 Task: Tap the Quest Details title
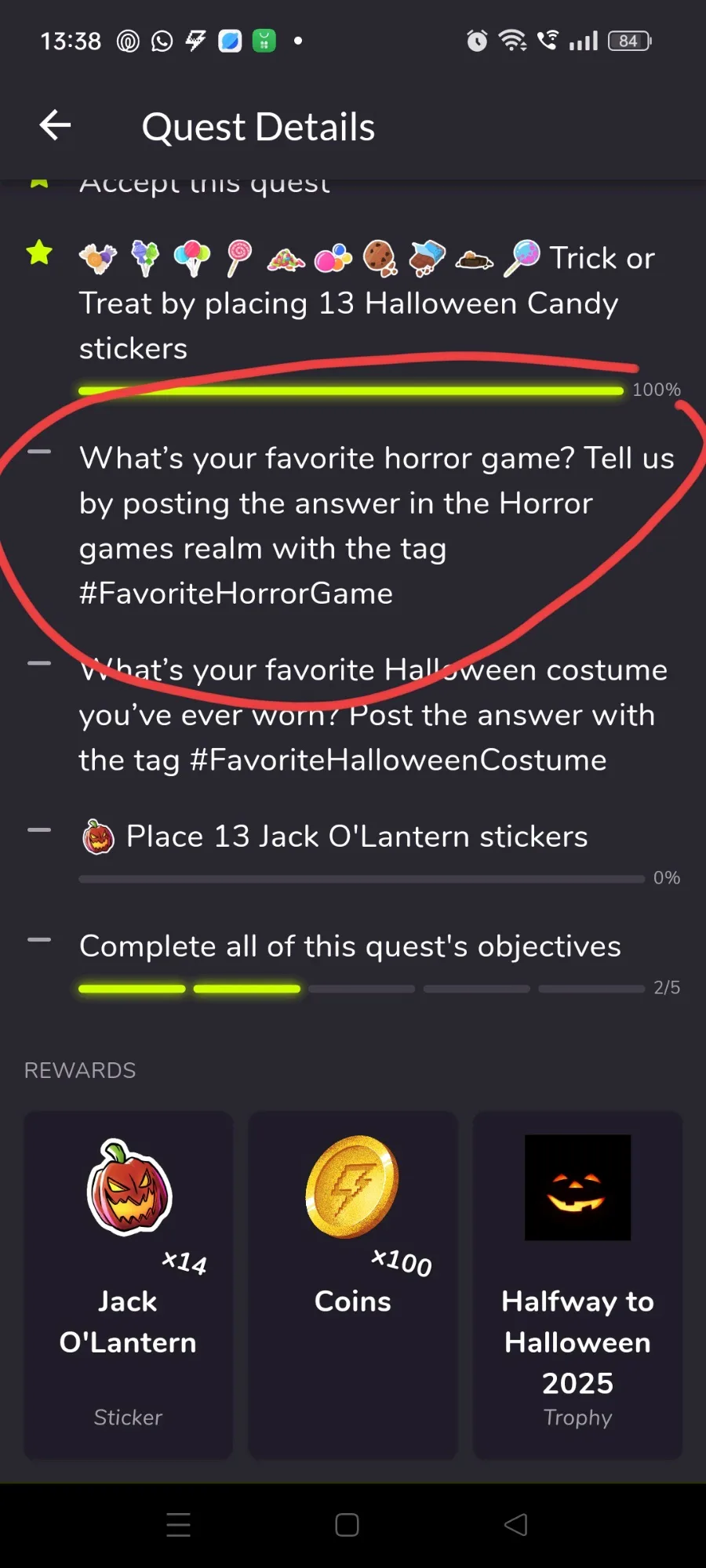(258, 126)
